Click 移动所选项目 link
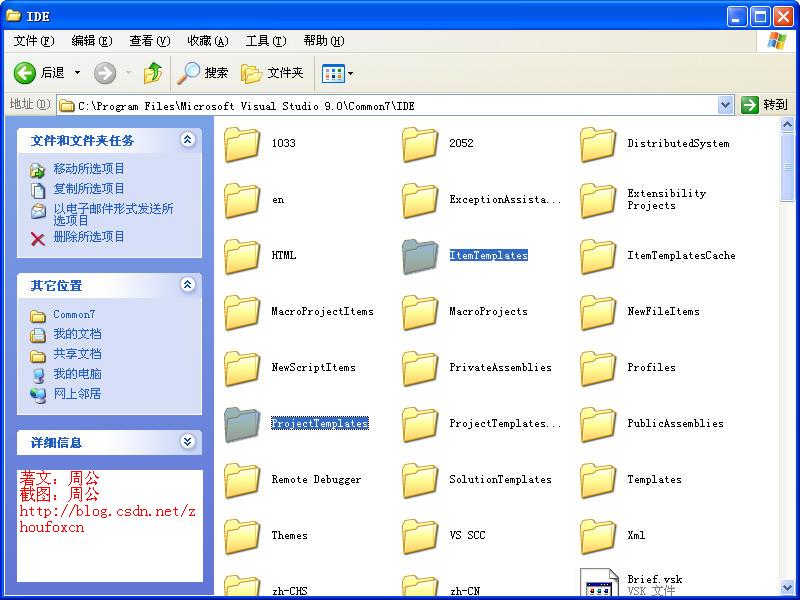Screen dimensions: 800x600 coord(89,168)
